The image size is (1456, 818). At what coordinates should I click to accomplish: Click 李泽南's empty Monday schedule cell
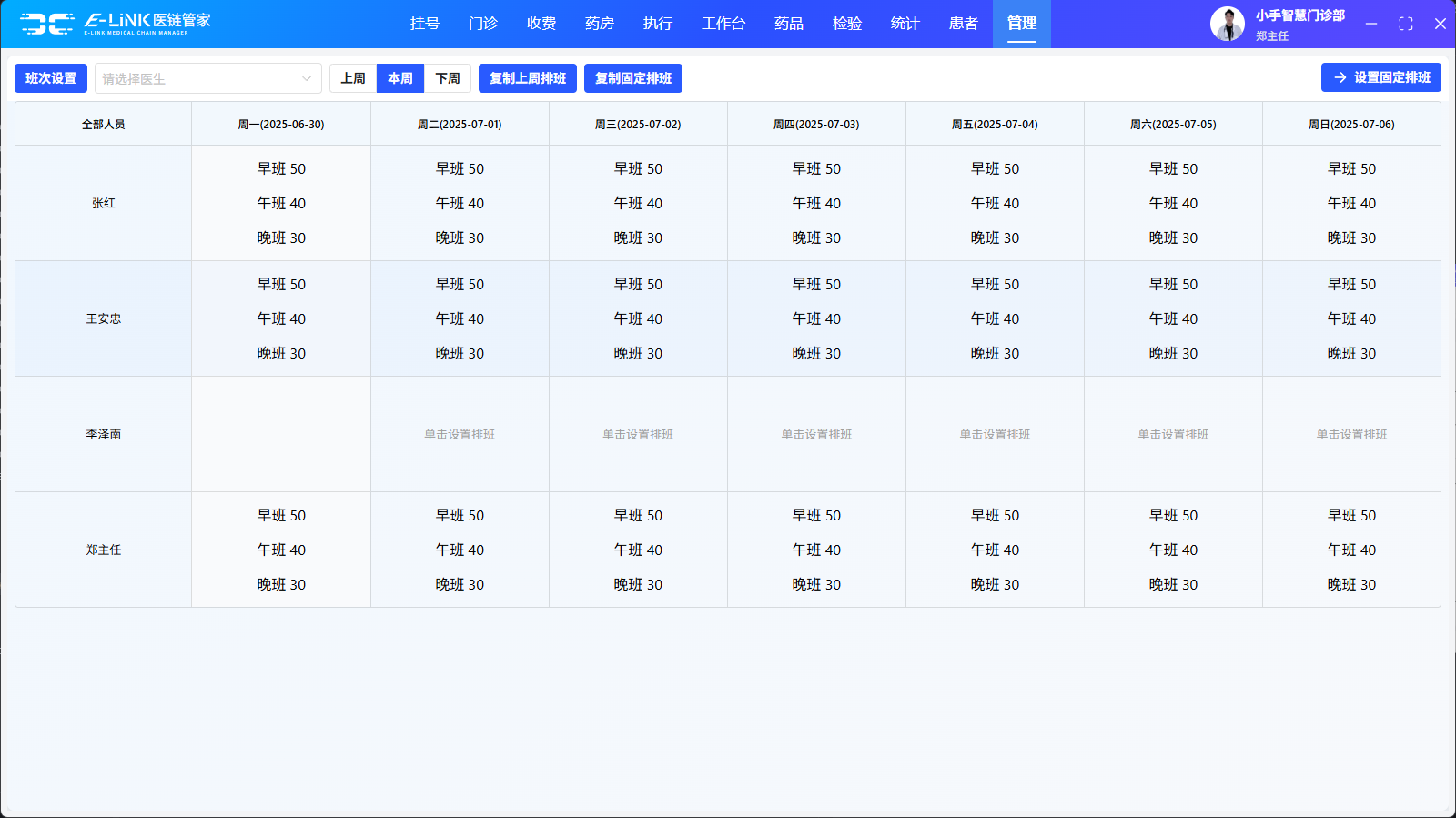[x=281, y=434]
